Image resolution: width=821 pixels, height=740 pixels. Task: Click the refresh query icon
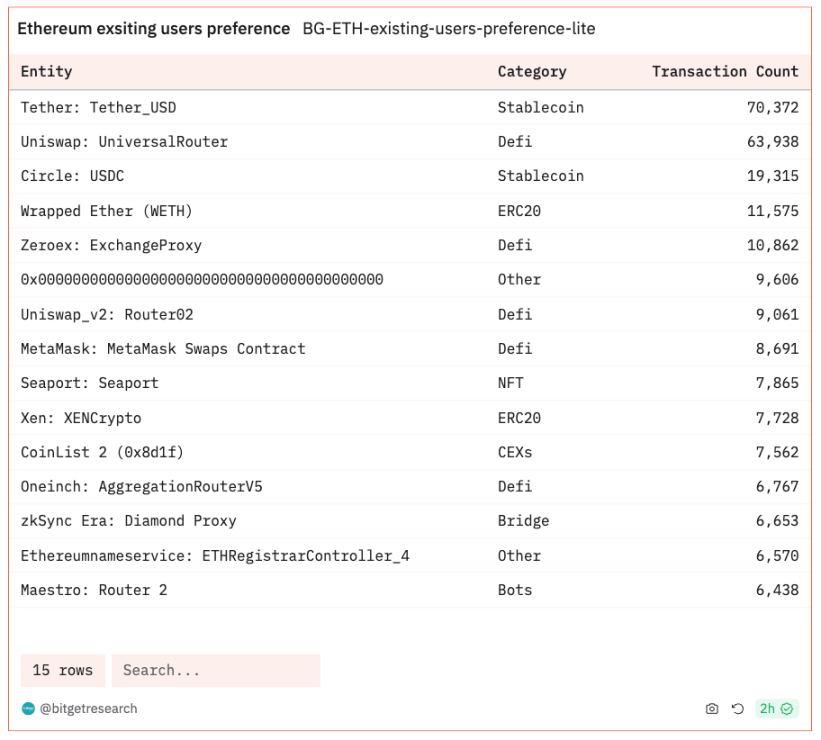[x=738, y=709]
